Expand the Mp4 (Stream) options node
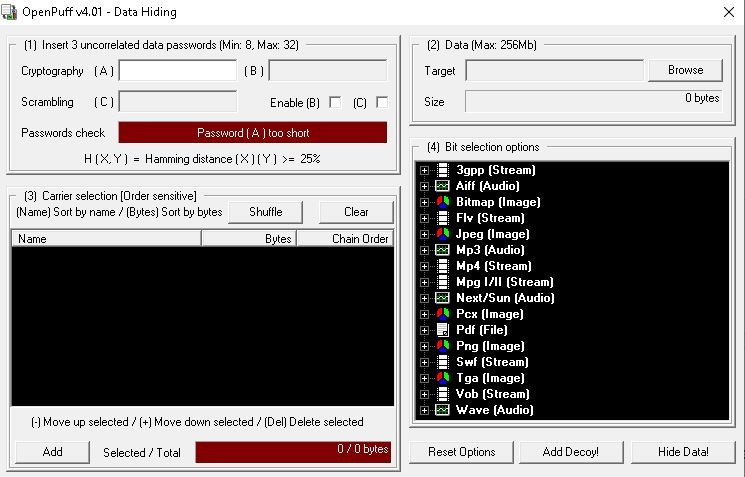This screenshot has height=477, width=745. 425,266
